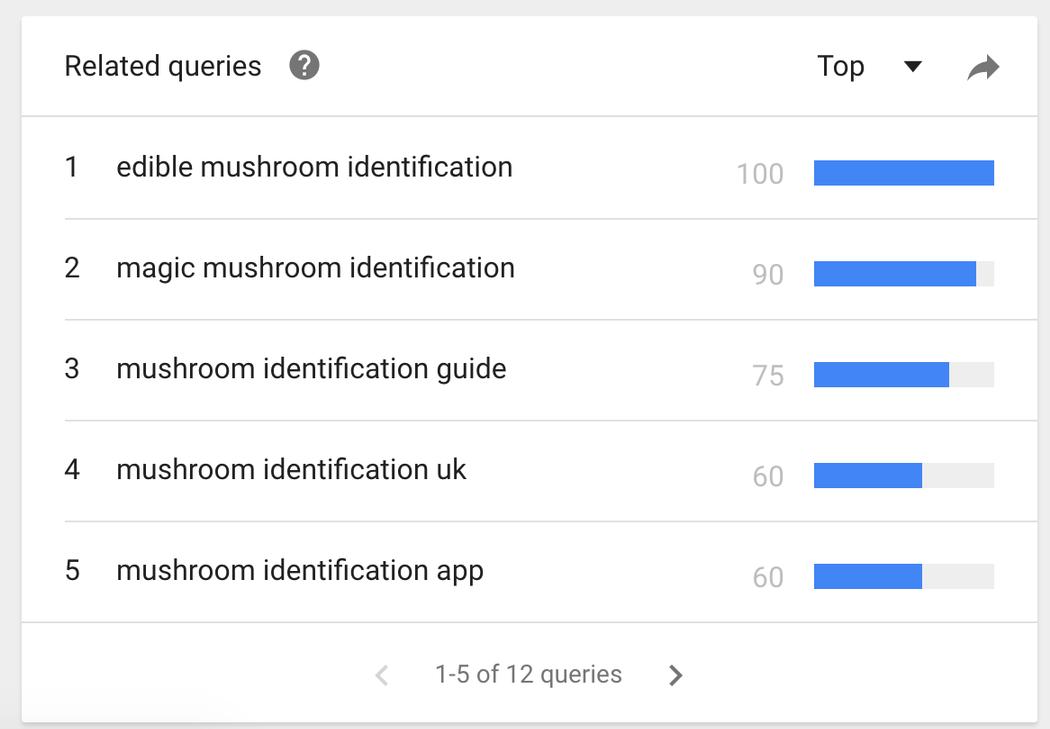Click the Related queries heading
Image resolution: width=1050 pixels, height=729 pixels.
[163, 66]
